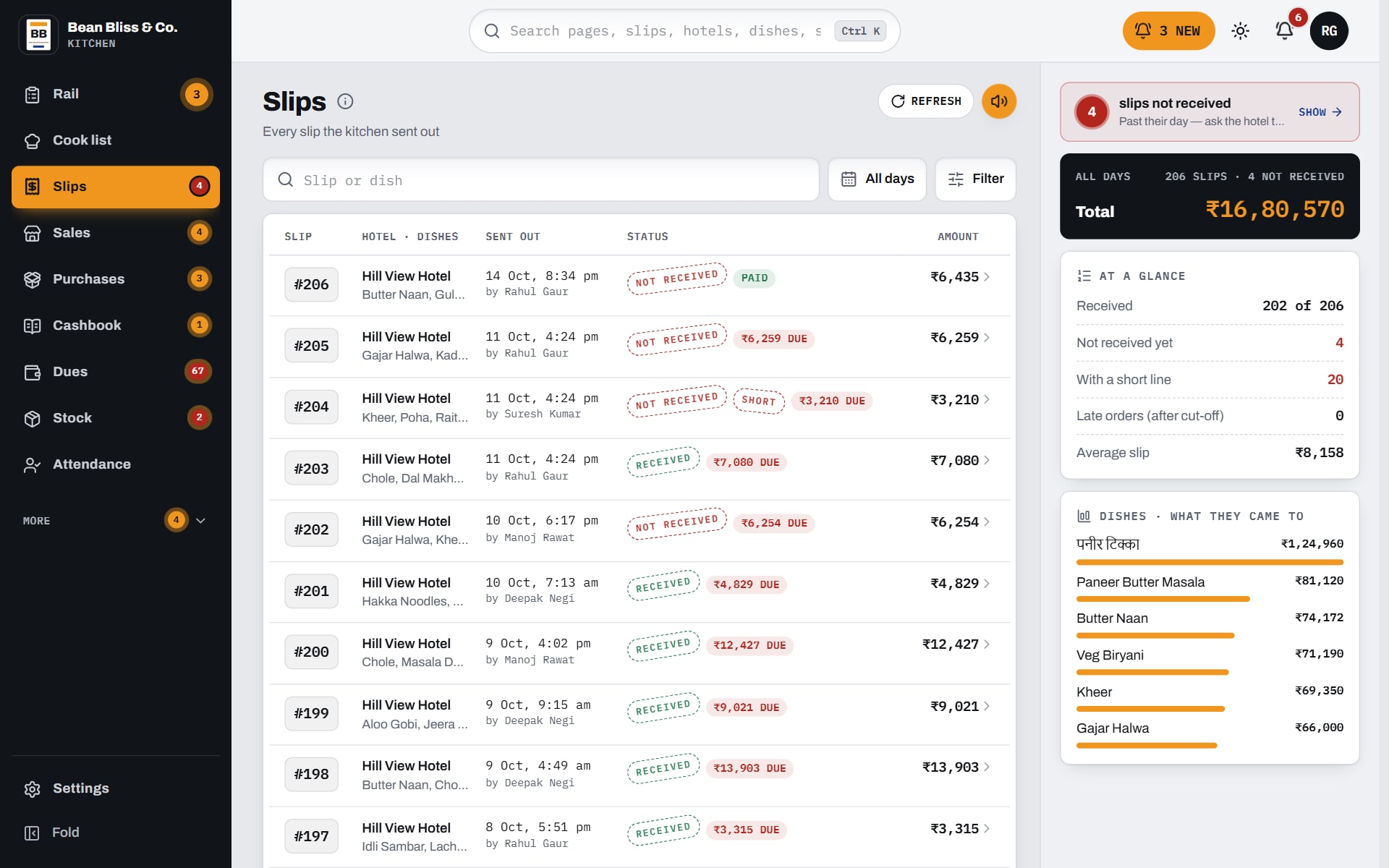Open the info icon beside Slips heading
The image size is (1389, 868).
345,101
